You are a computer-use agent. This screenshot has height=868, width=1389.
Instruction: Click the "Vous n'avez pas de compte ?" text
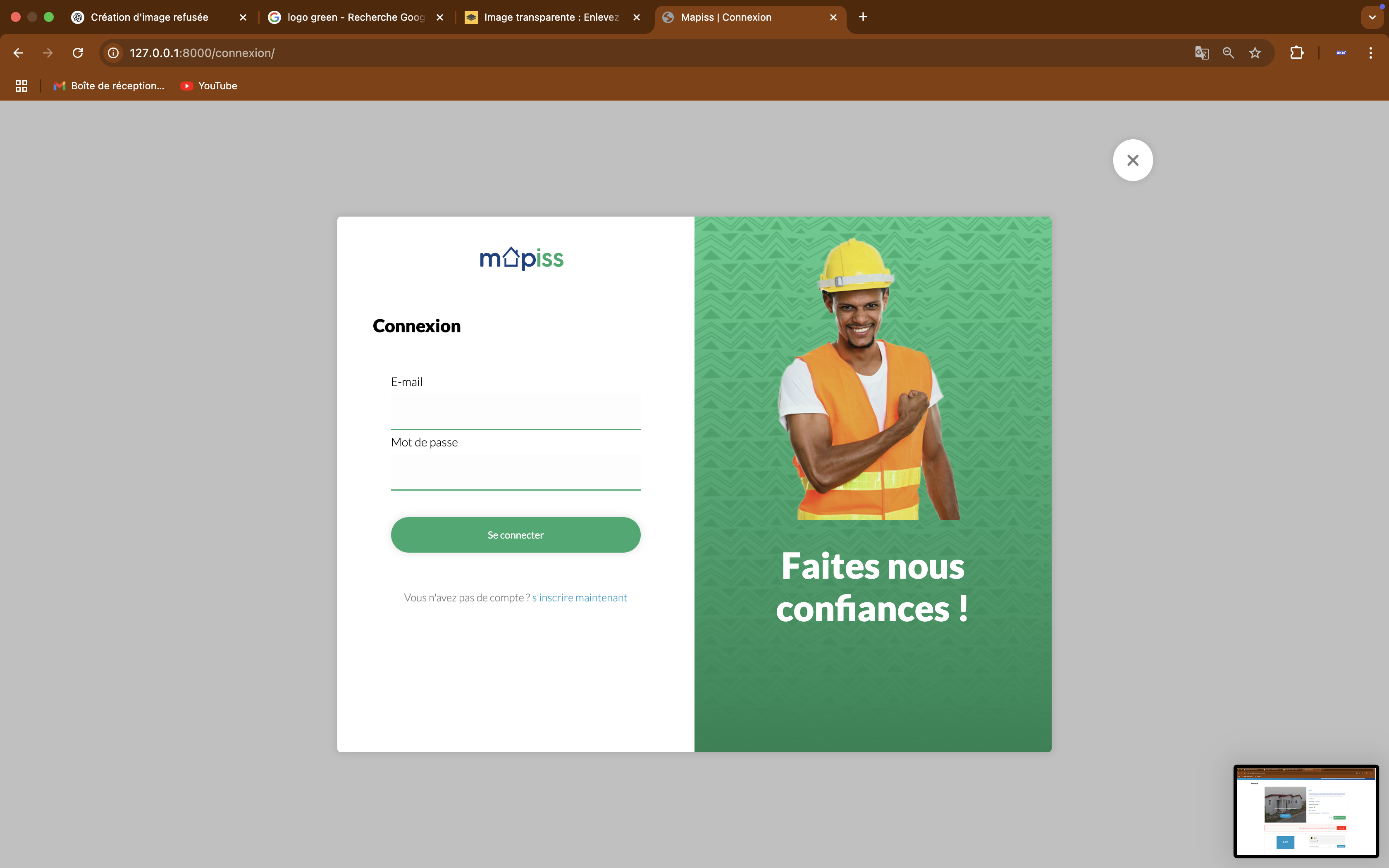pyautogui.click(x=467, y=598)
